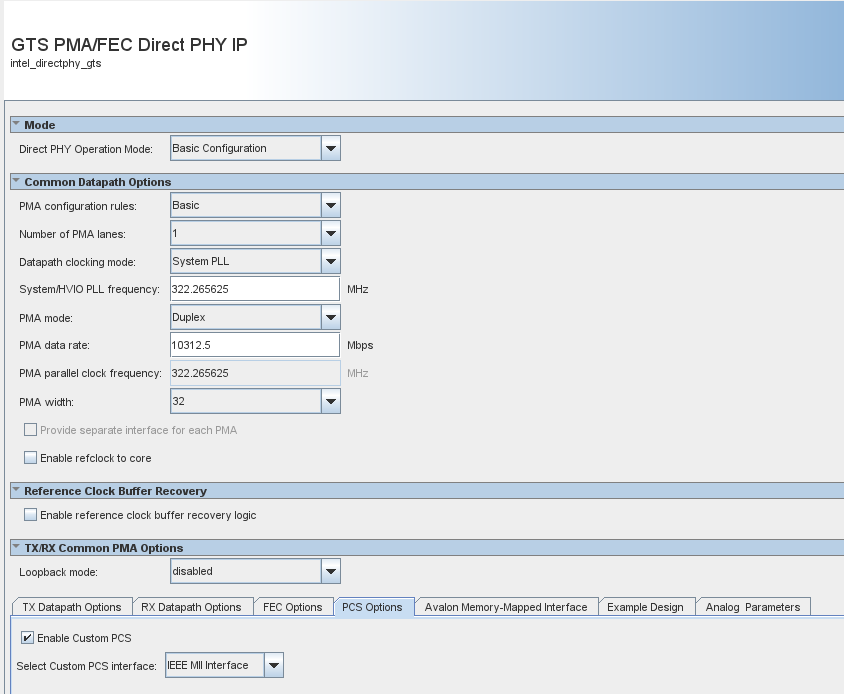Click the PMA mode label

click(46, 318)
